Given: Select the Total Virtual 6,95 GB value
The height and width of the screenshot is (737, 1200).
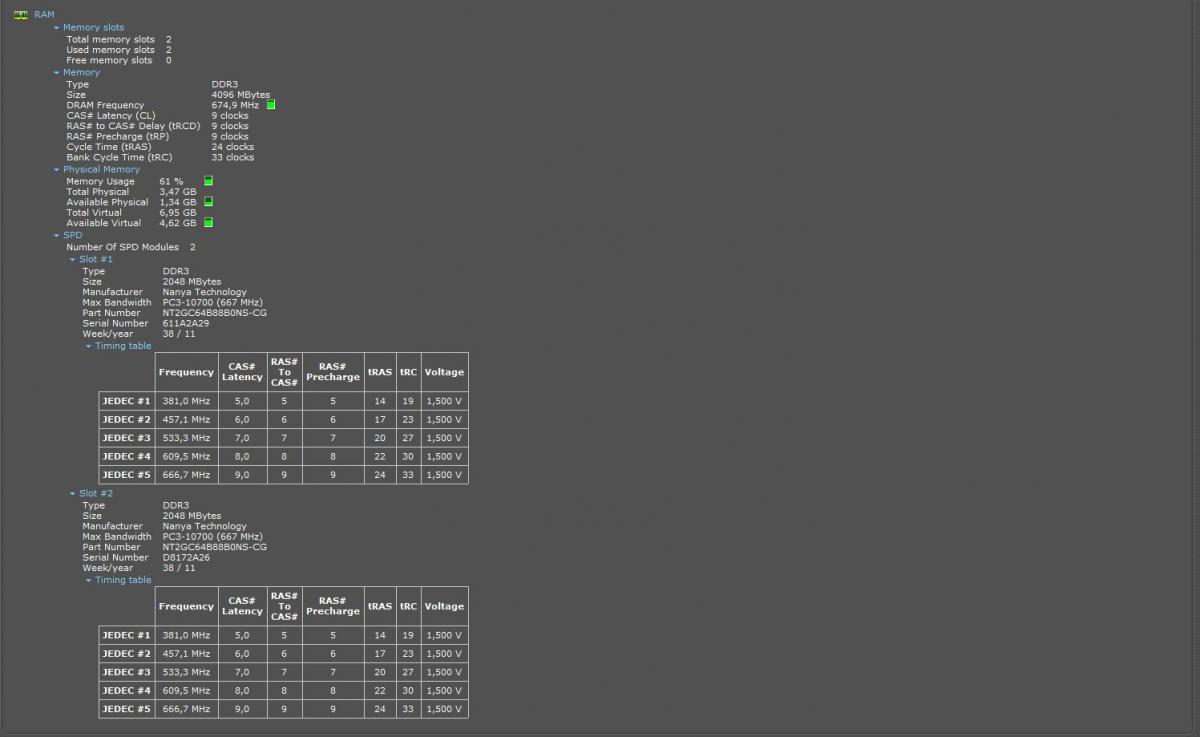Looking at the screenshot, I should [x=178, y=213].
